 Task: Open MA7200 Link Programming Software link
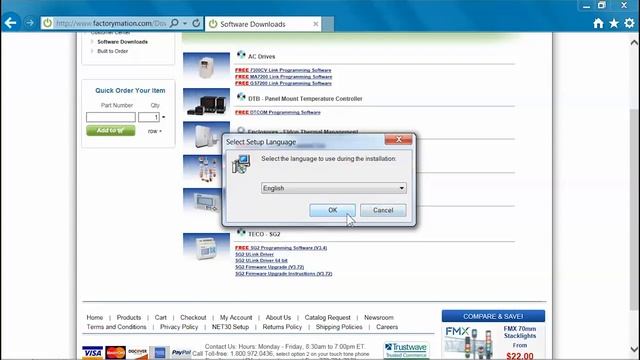point(284,77)
